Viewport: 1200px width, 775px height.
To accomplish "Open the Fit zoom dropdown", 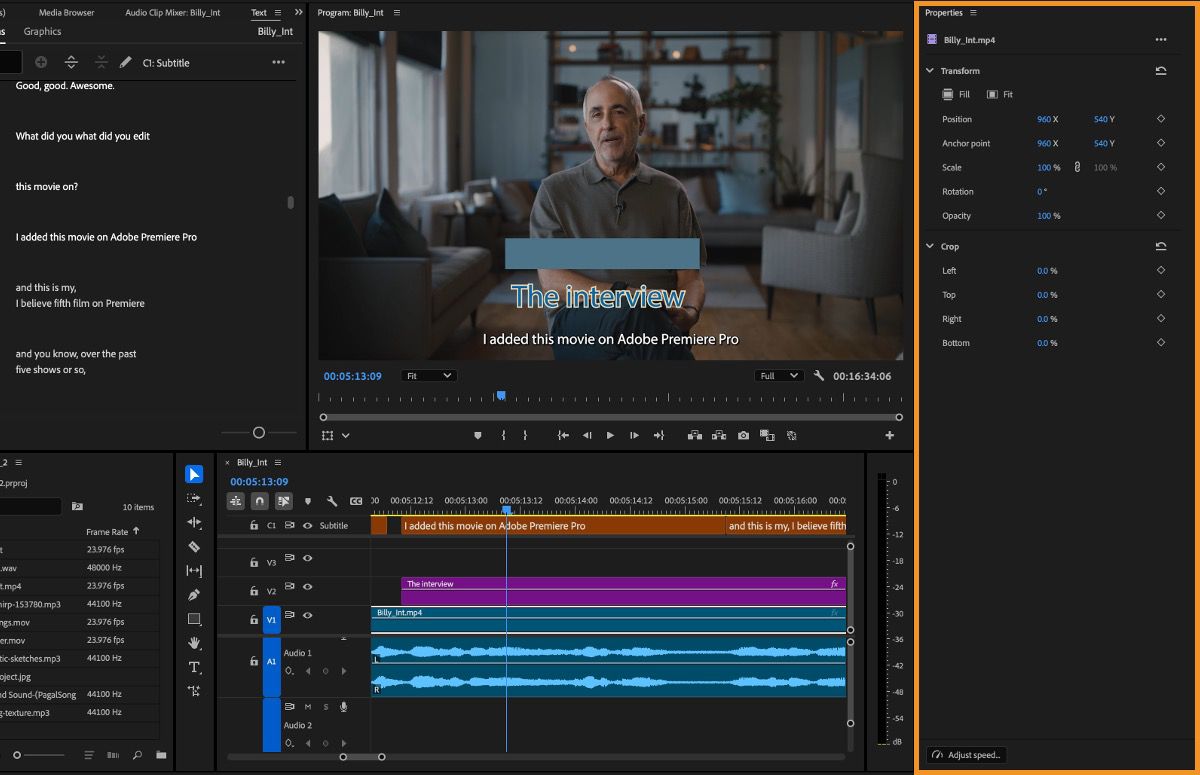I will pos(428,375).
